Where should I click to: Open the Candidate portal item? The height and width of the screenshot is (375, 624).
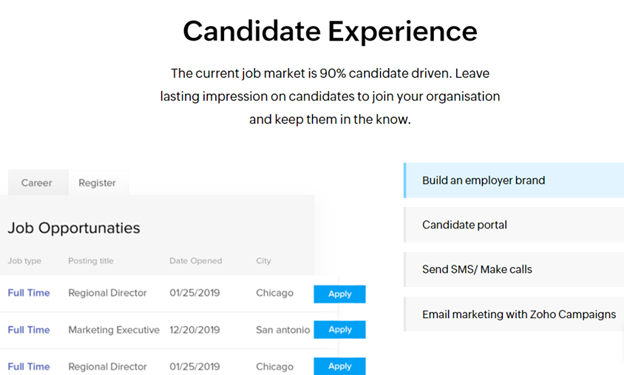514,225
